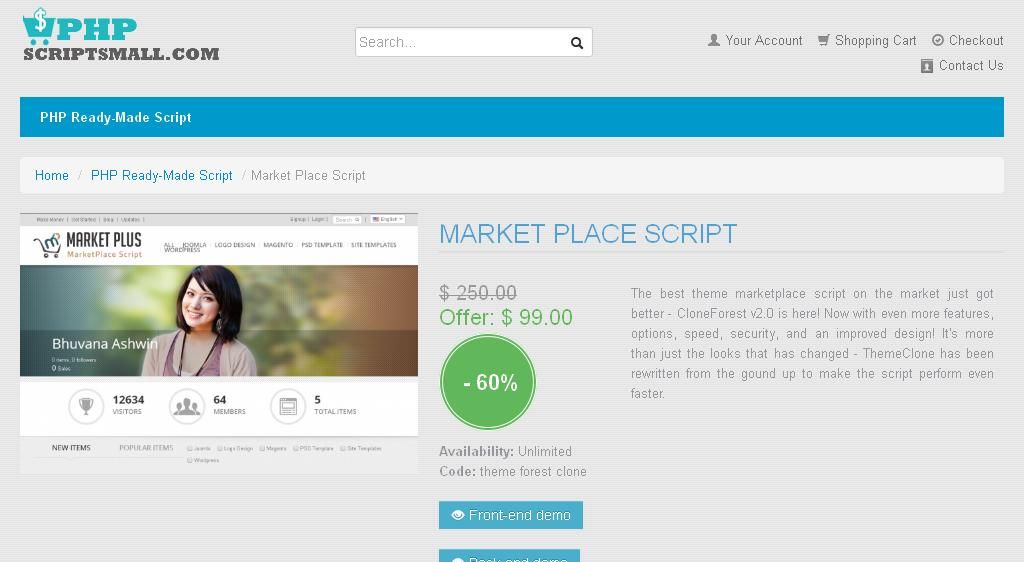Open Your Account user icon
The image size is (1024, 562).
click(x=714, y=40)
